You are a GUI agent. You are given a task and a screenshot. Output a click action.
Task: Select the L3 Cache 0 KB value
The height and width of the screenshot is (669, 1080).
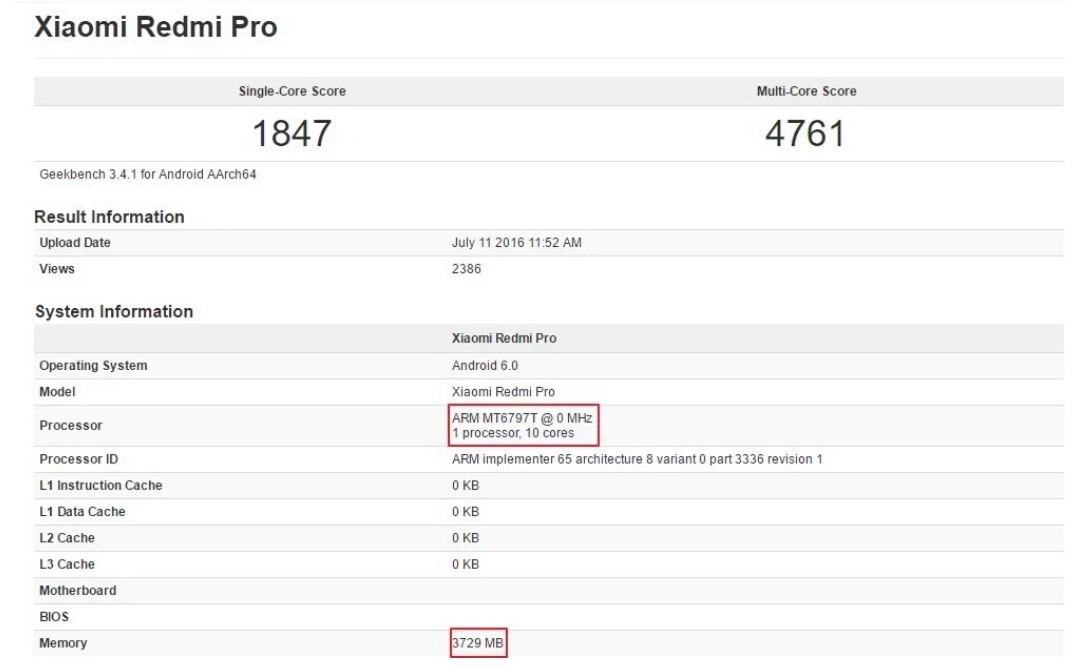(466, 564)
